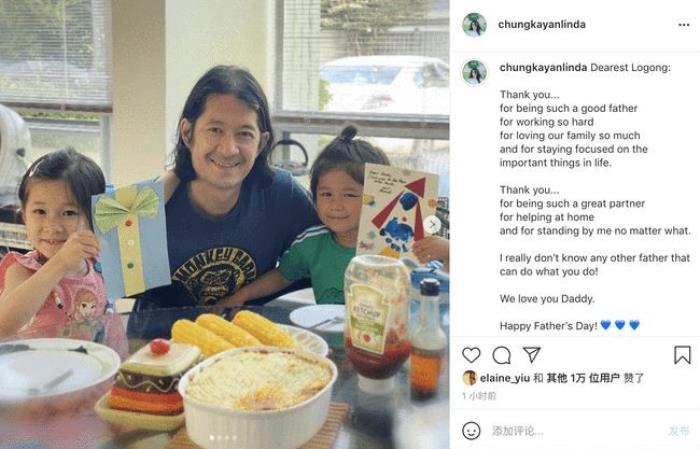Jump to the last carousel indicator dot
The image size is (700, 449).
point(235,438)
